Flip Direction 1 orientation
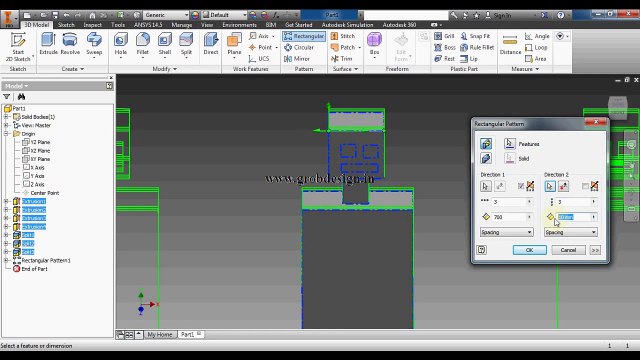Screen dimensions: 640x360 (x=500, y=186)
